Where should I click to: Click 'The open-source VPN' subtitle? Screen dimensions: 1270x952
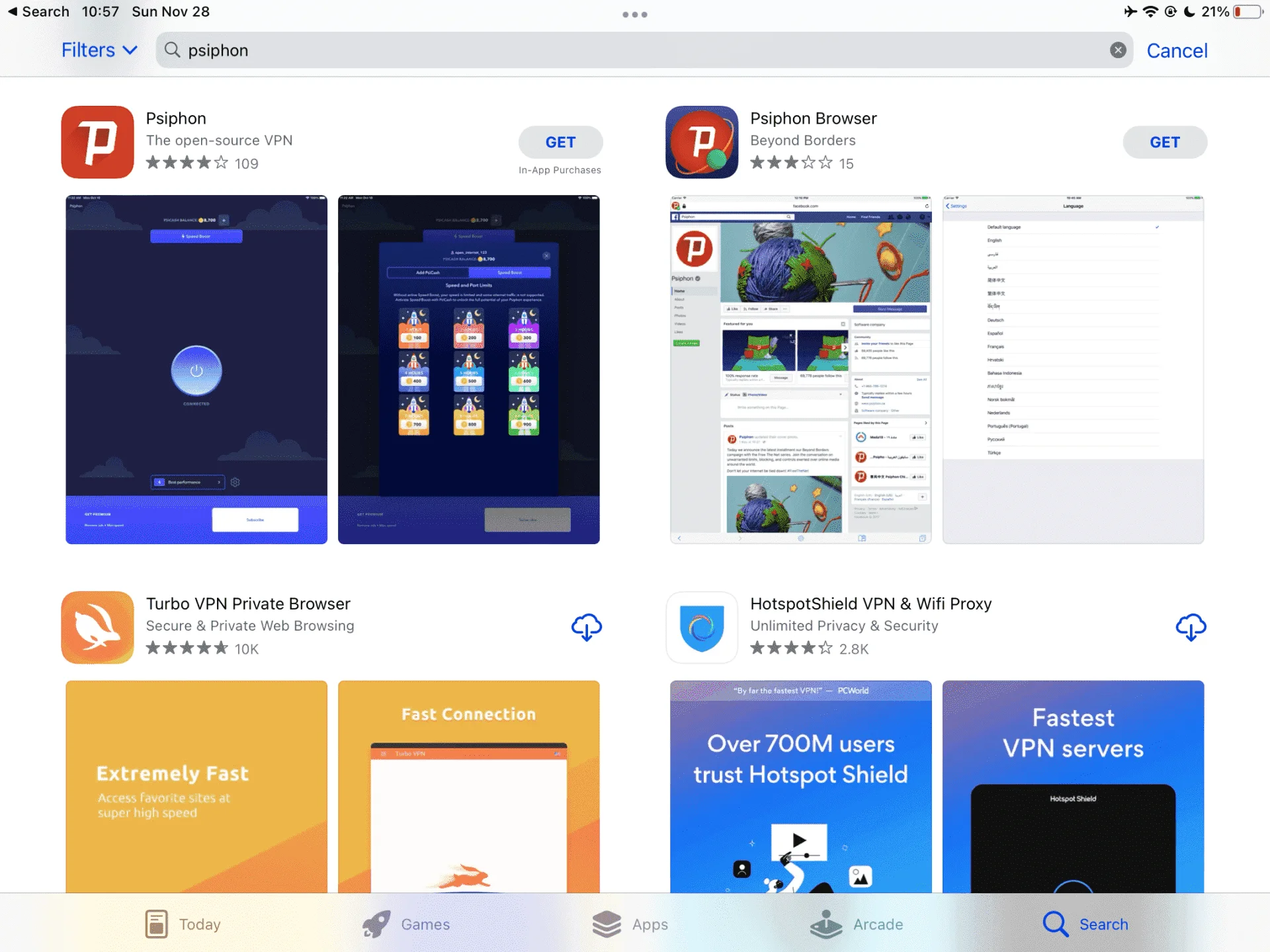pyautogui.click(x=219, y=140)
